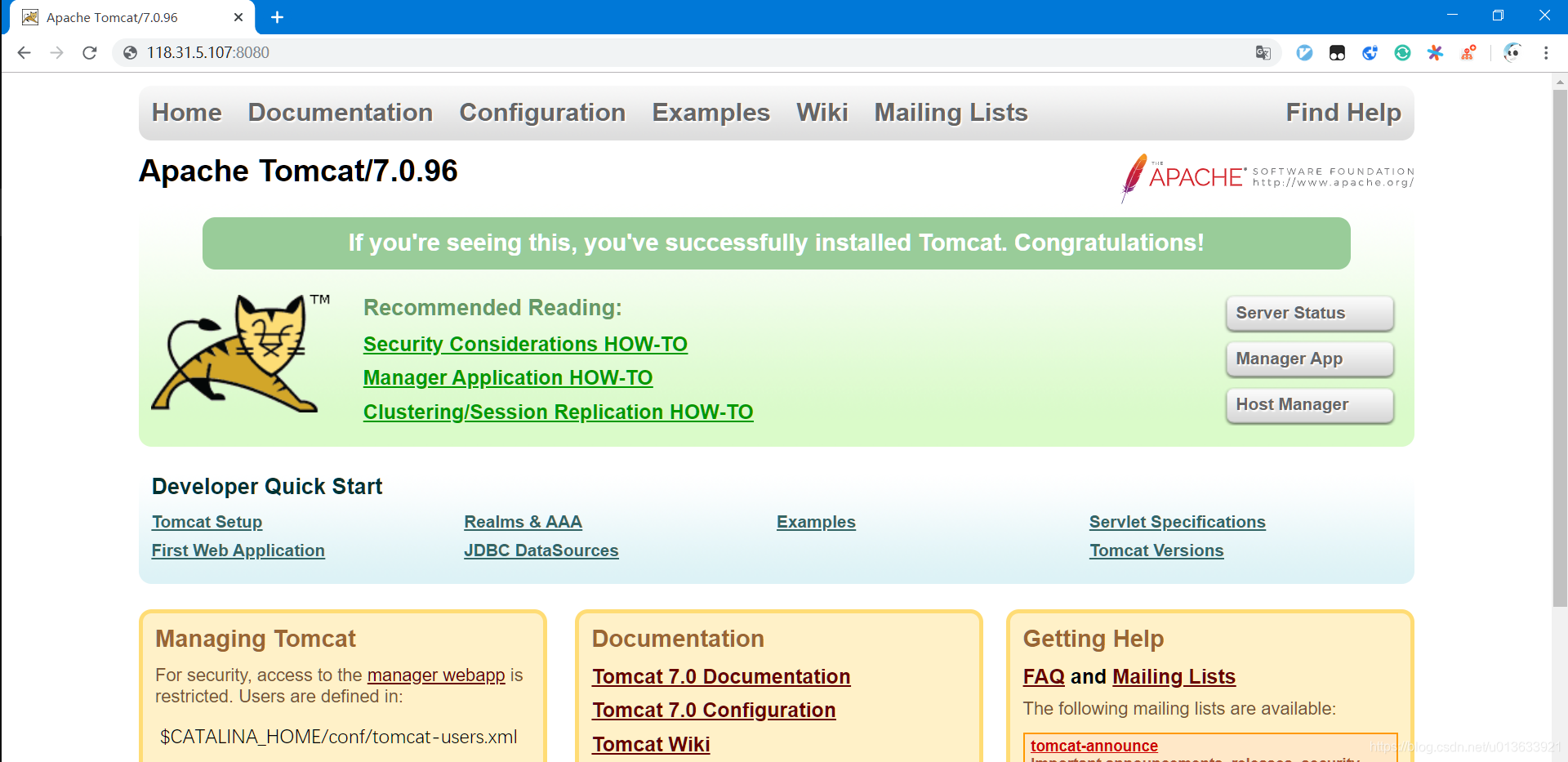Screen dimensions: 1568x762
Task: Click the Apache Software Foundation logo
Action: click(x=1267, y=177)
